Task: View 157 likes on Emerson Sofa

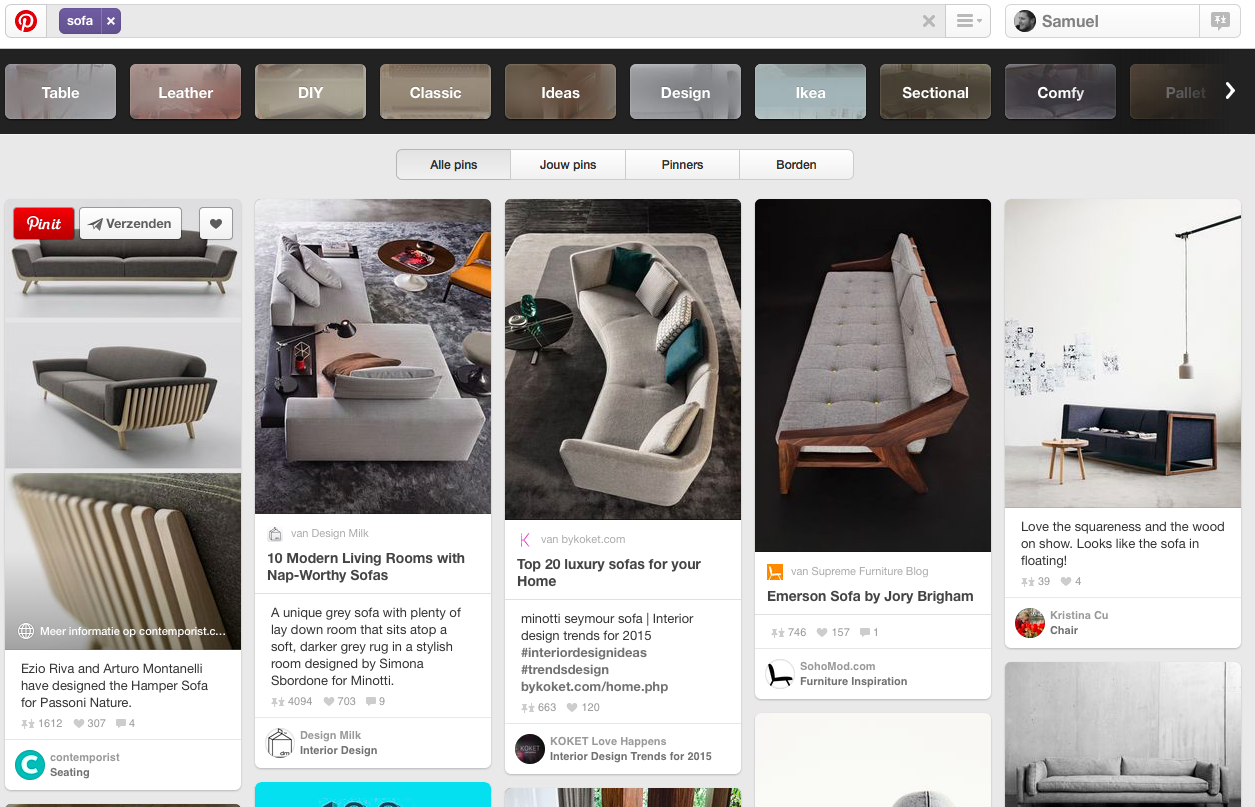Action: [x=834, y=633]
